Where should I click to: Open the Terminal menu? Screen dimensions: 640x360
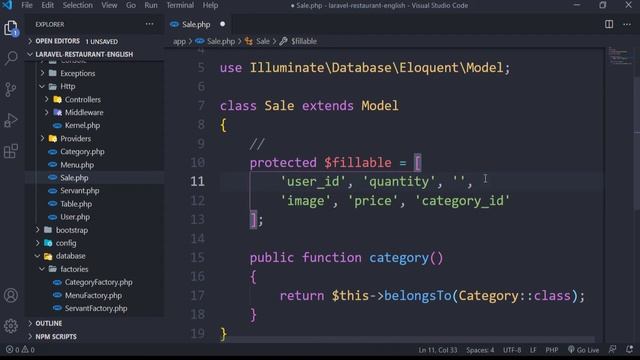point(180,5)
